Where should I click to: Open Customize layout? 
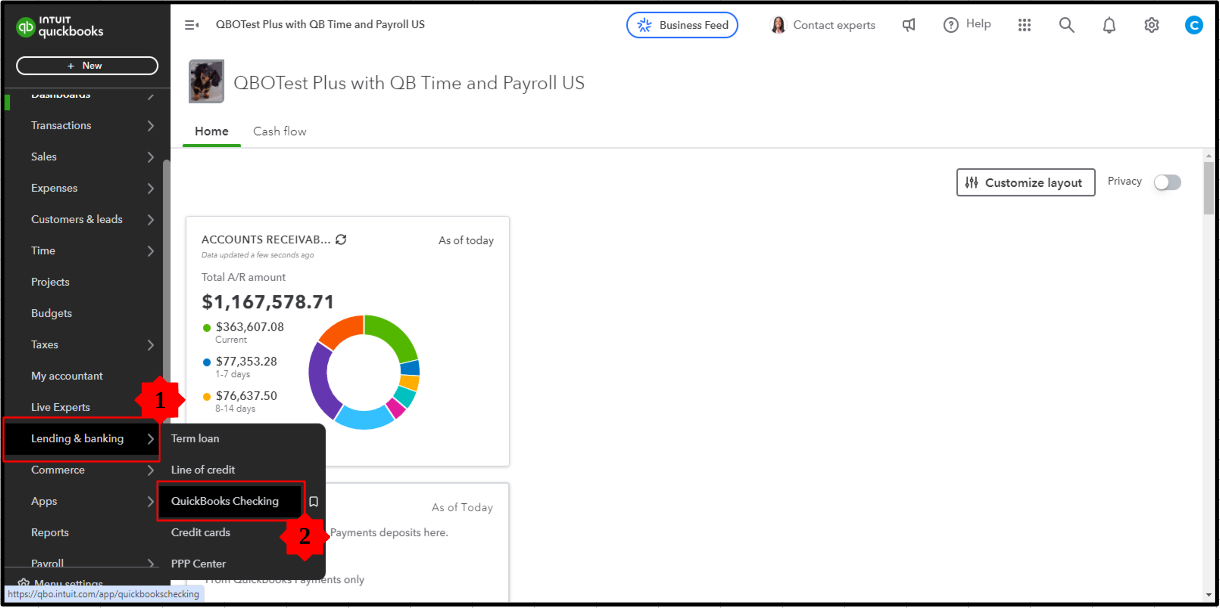point(1025,182)
